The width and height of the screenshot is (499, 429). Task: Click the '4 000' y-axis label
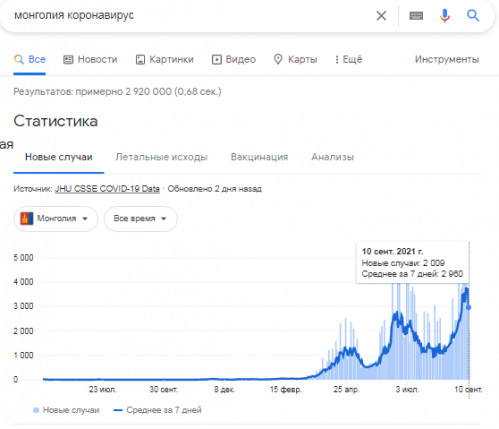click(23, 282)
